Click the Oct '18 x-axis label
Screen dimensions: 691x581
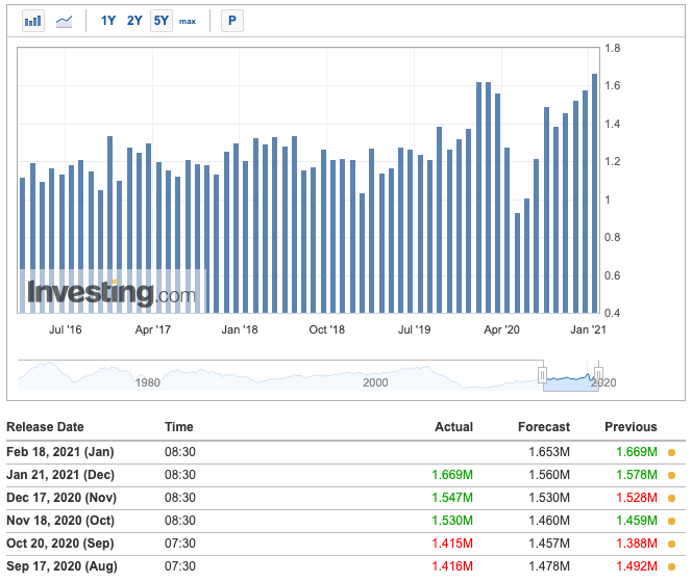(x=327, y=330)
